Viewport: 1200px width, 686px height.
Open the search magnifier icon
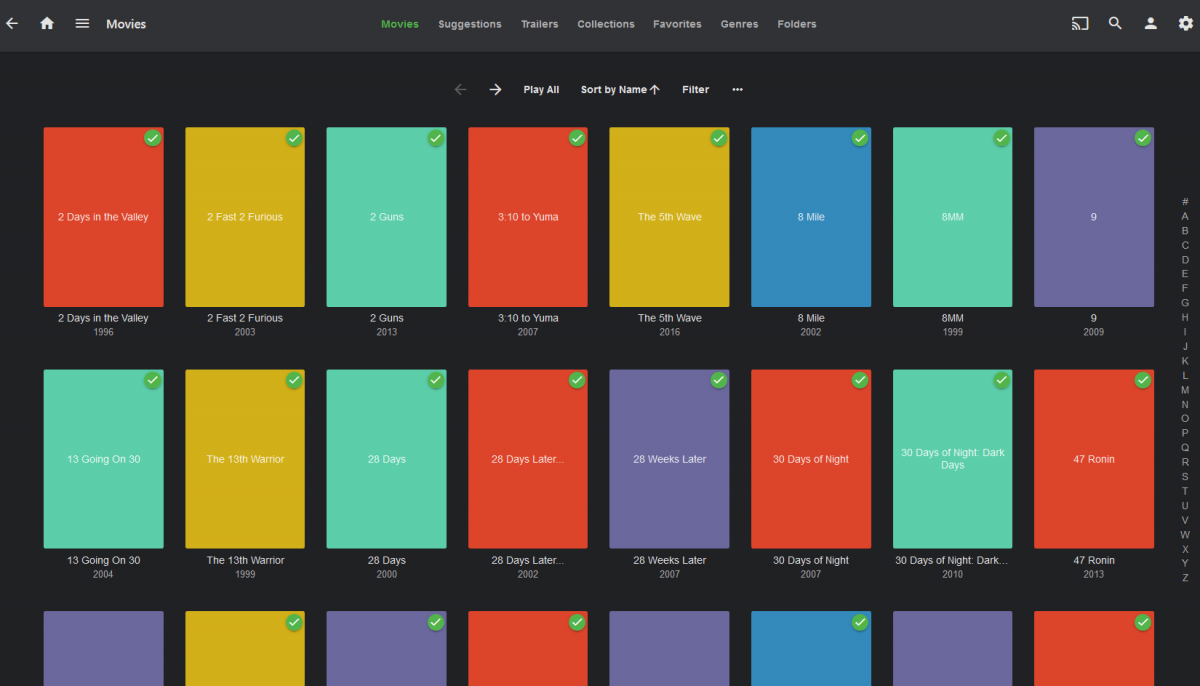1115,23
